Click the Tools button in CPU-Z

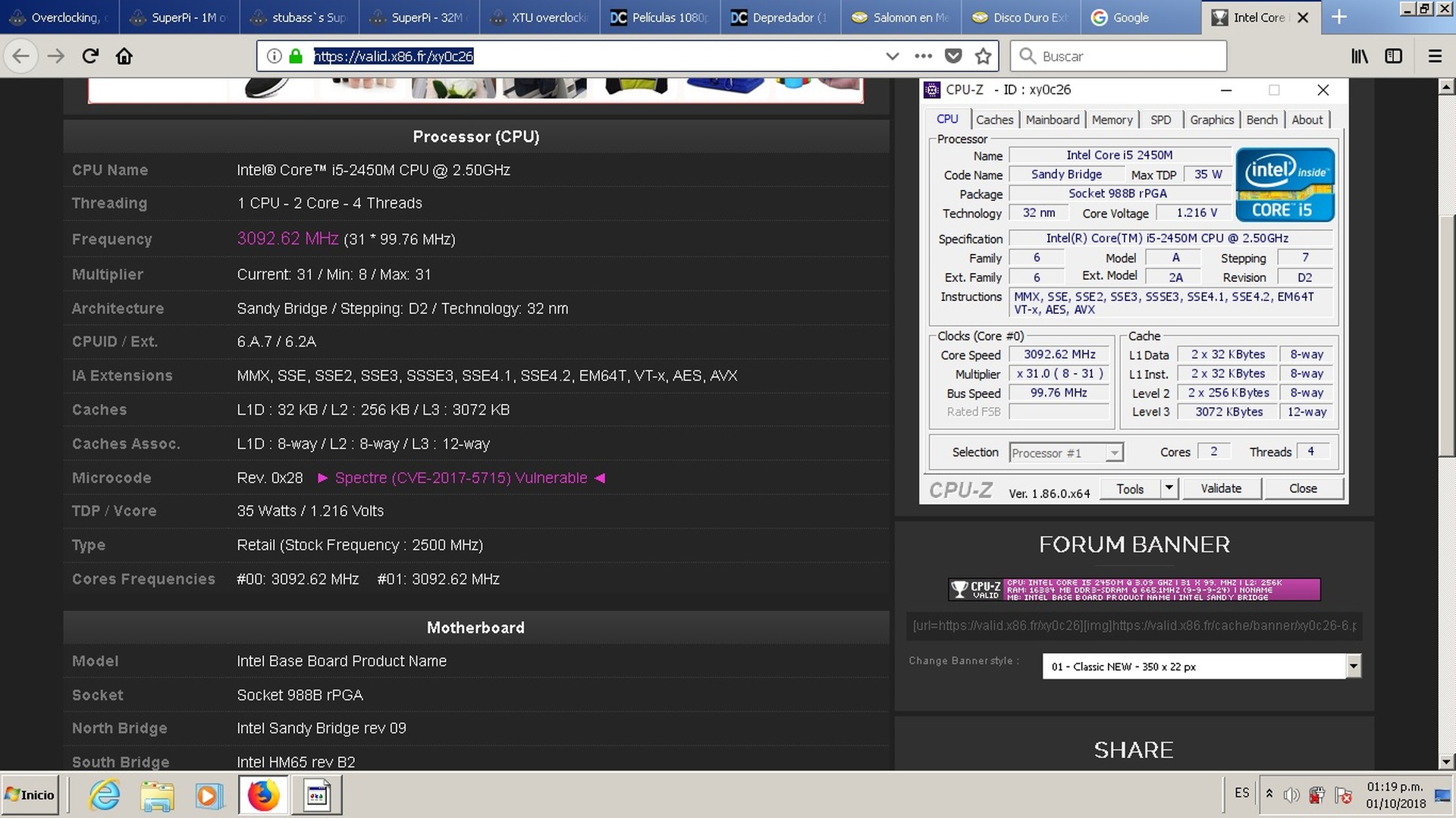(1130, 488)
